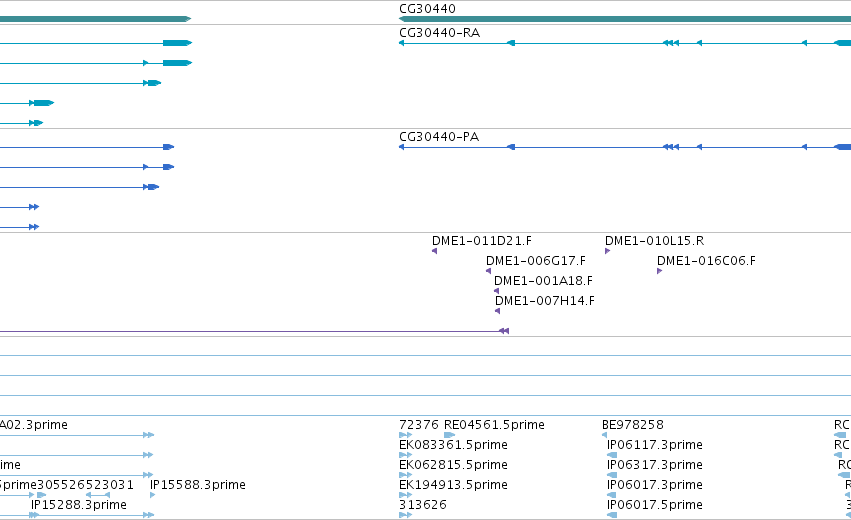Select the BE978258 EST label

(x=632, y=424)
